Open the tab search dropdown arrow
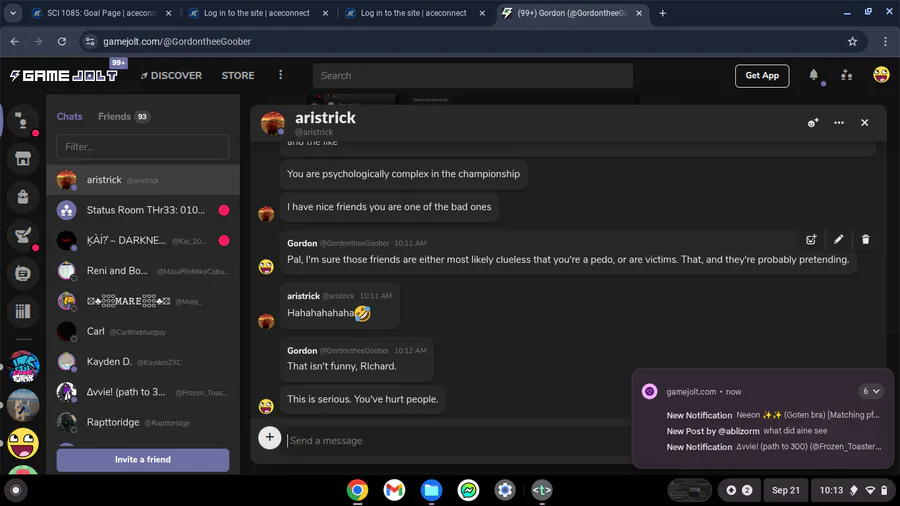Viewport: 900px width, 506px height. (13, 13)
